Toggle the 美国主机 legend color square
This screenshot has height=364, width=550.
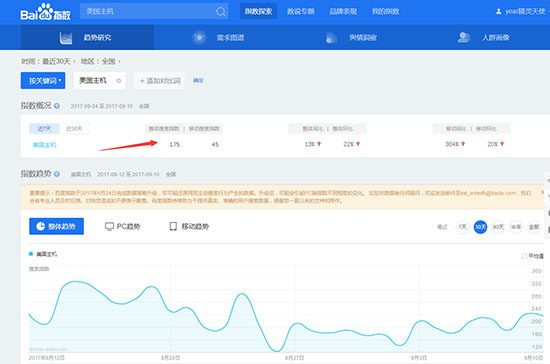31,254
